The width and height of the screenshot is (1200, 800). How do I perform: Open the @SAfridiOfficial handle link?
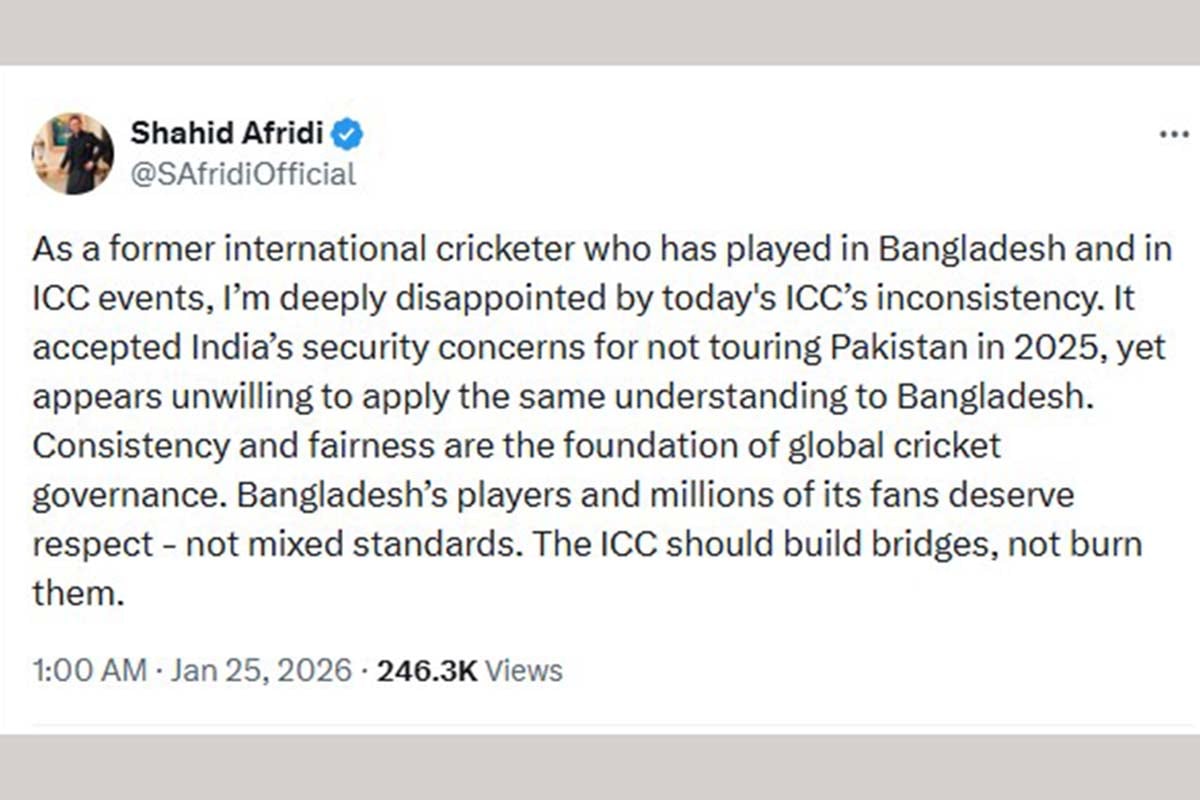pyautogui.click(x=243, y=174)
